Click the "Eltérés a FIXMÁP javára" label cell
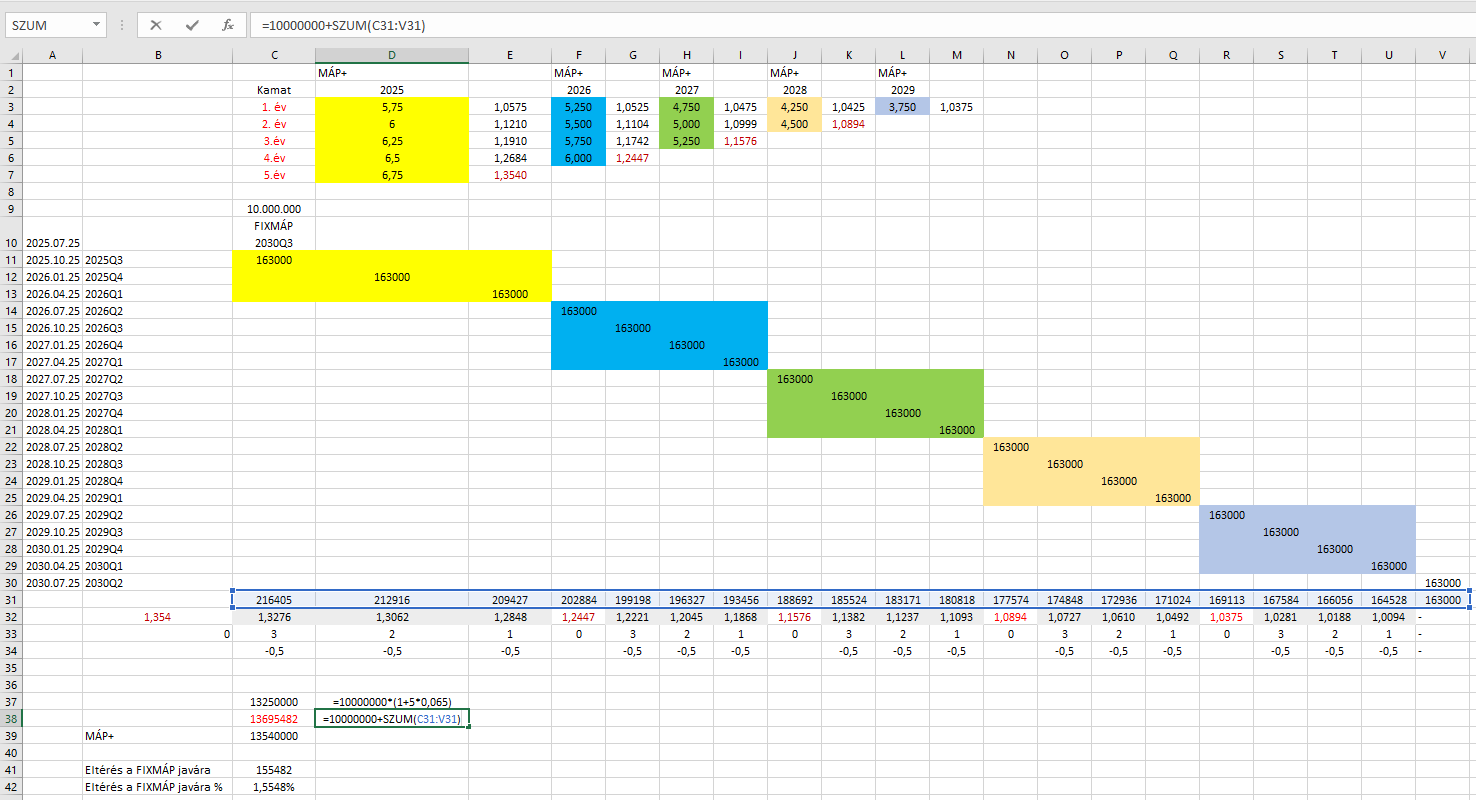Image resolution: width=1476 pixels, height=800 pixels. 155,770
